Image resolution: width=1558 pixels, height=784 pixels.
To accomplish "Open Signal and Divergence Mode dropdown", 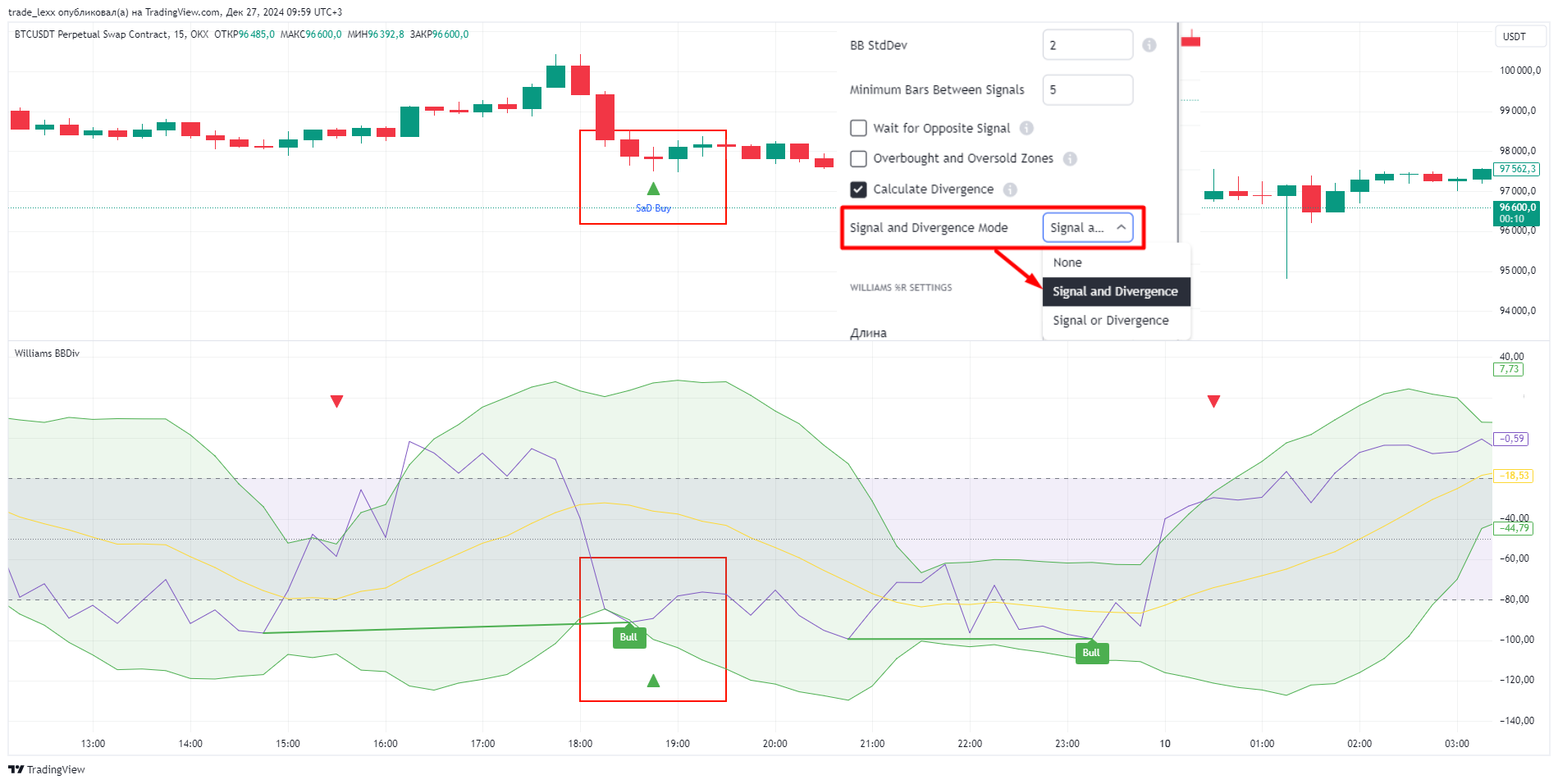I will coord(1088,228).
